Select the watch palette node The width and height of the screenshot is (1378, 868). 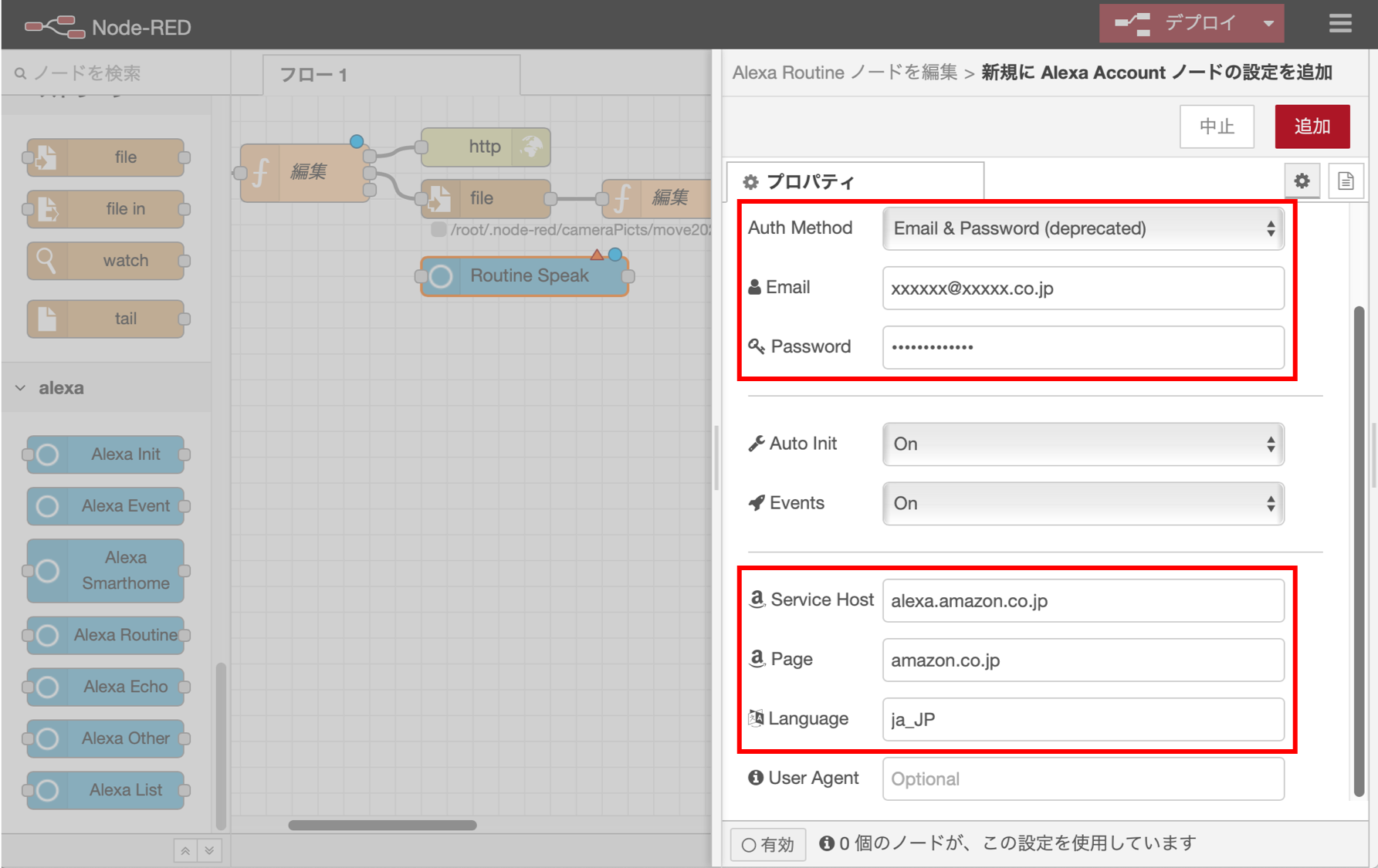pos(107,261)
